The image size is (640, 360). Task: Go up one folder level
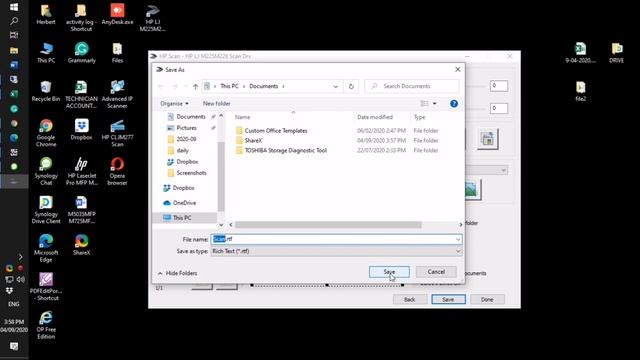pos(195,86)
